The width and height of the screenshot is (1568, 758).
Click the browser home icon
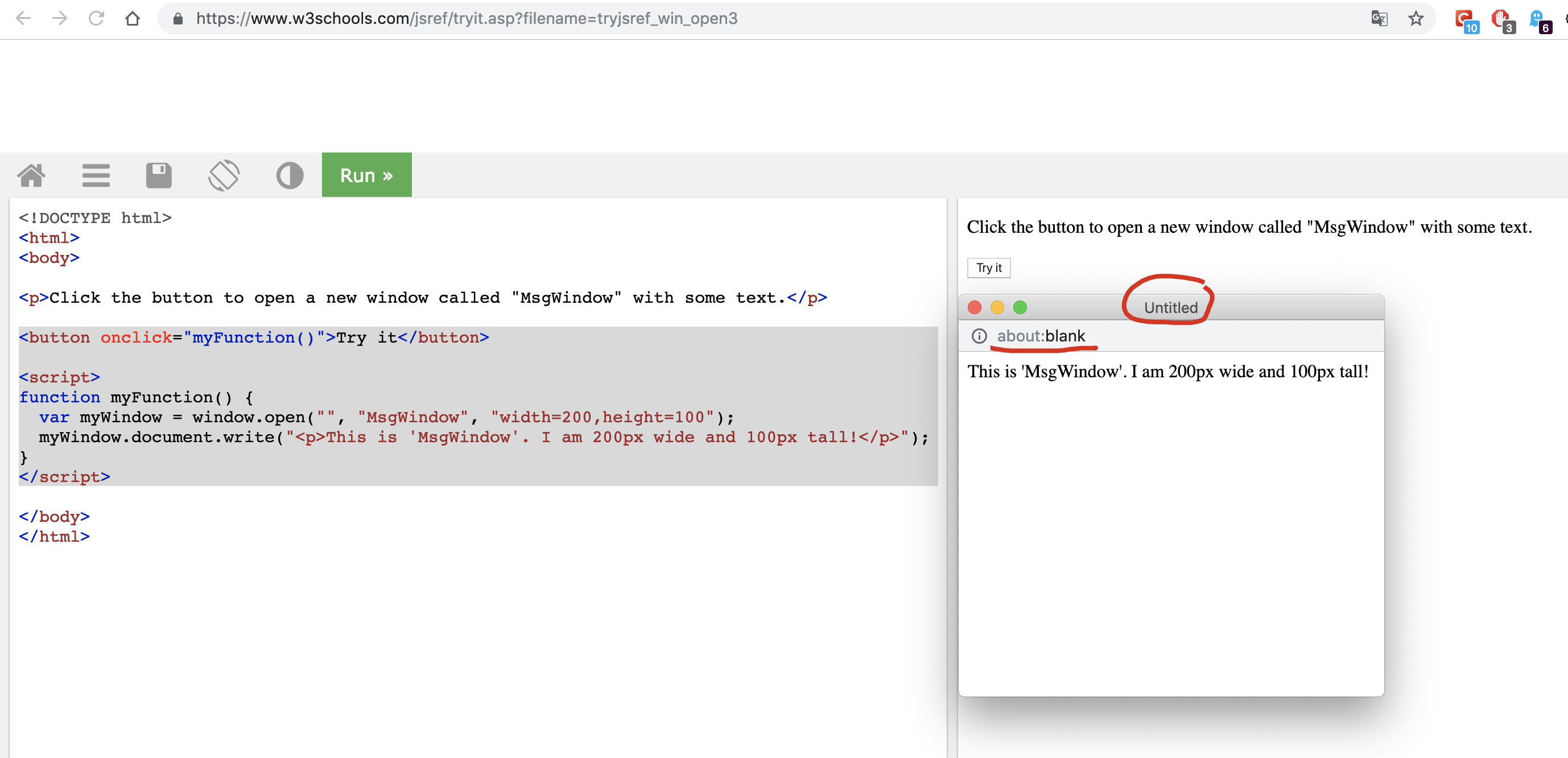tap(133, 18)
